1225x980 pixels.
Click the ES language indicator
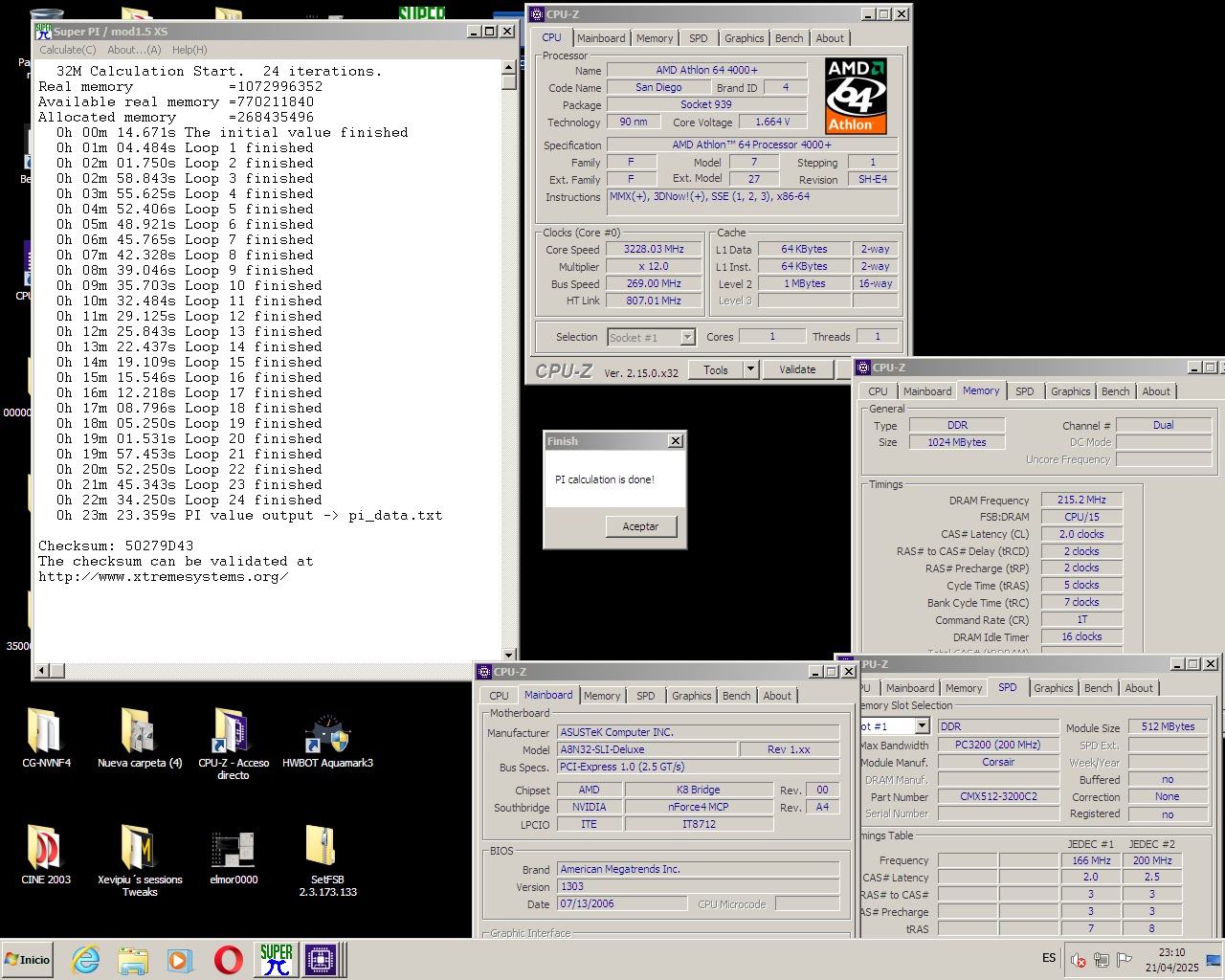pyautogui.click(x=1049, y=958)
